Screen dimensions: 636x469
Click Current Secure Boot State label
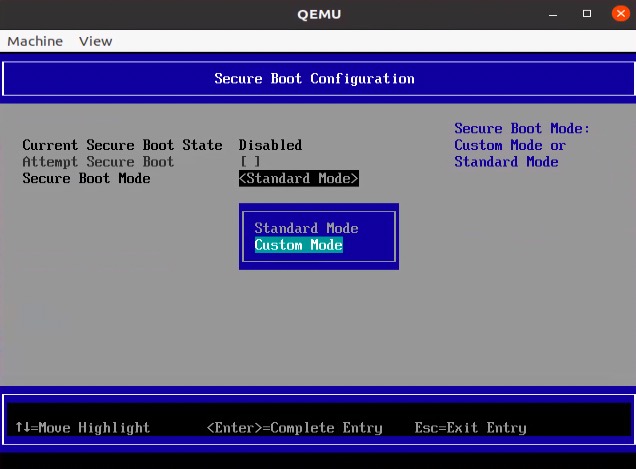[122, 145]
